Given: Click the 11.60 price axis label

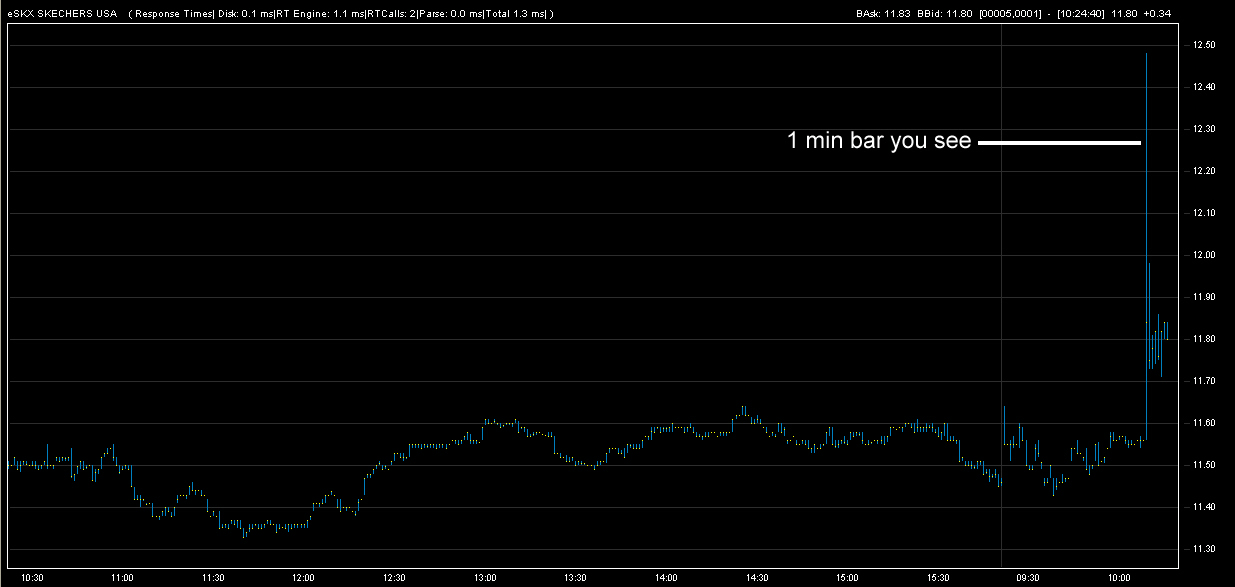Looking at the screenshot, I should point(1203,424).
